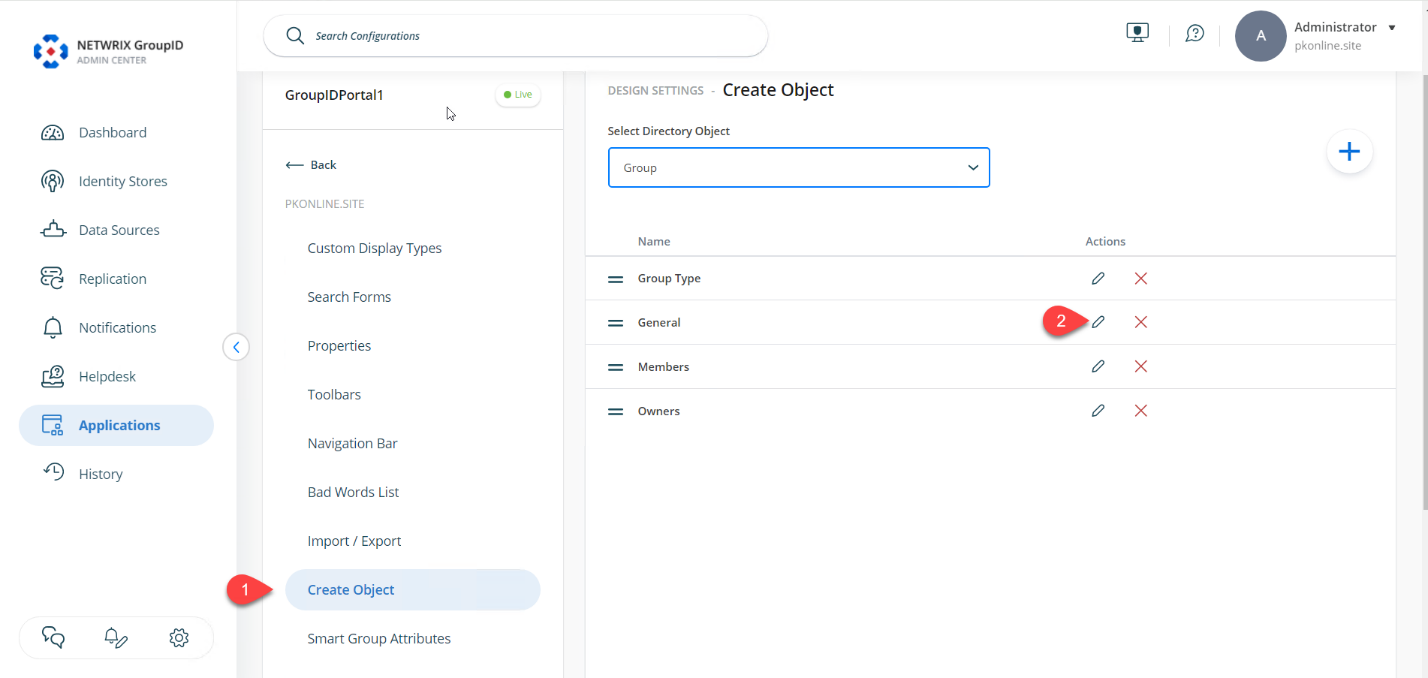Click inside the Search Configurations field
The image size is (1428, 678).
coord(516,35)
